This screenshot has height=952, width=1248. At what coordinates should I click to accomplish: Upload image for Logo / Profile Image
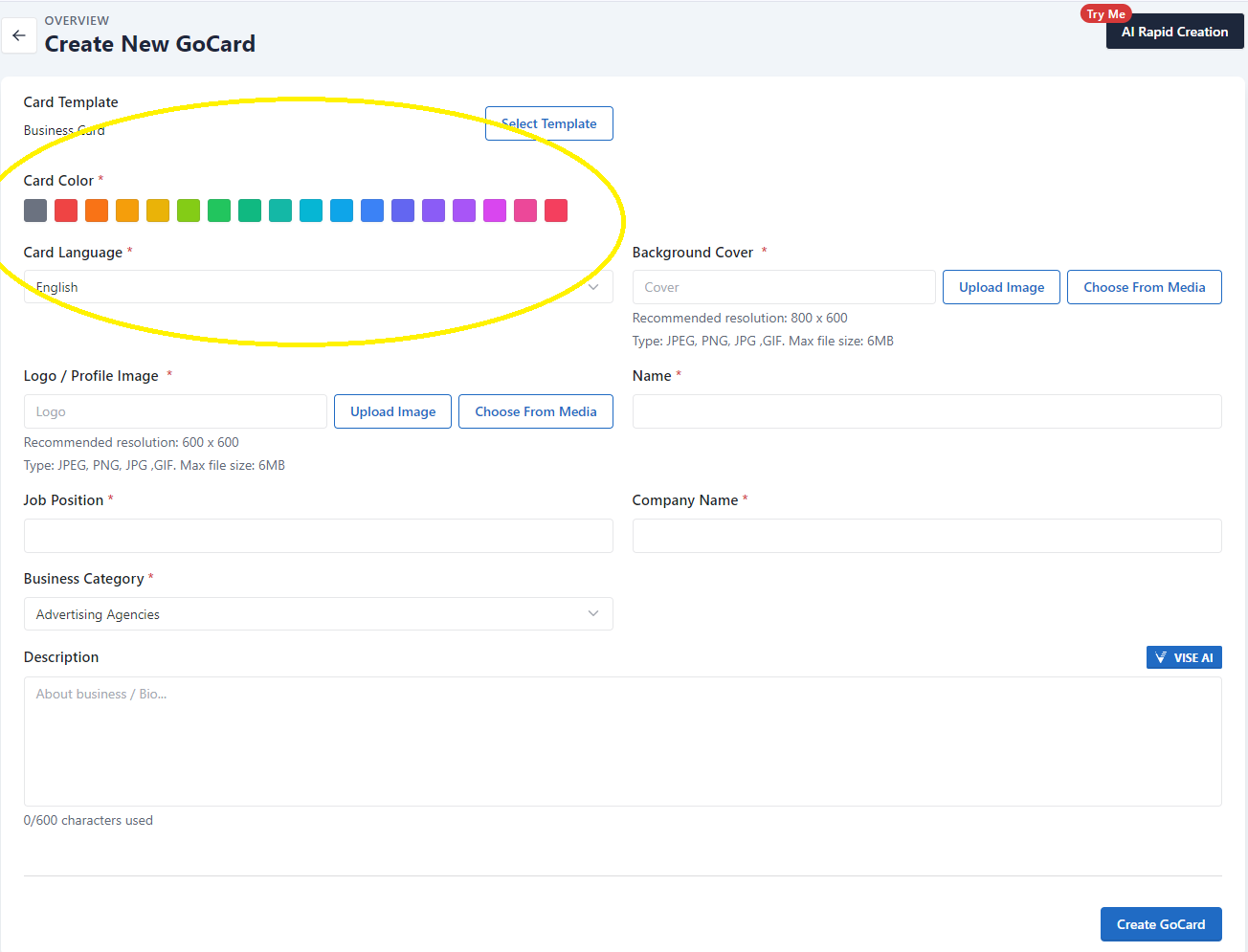[x=392, y=411]
